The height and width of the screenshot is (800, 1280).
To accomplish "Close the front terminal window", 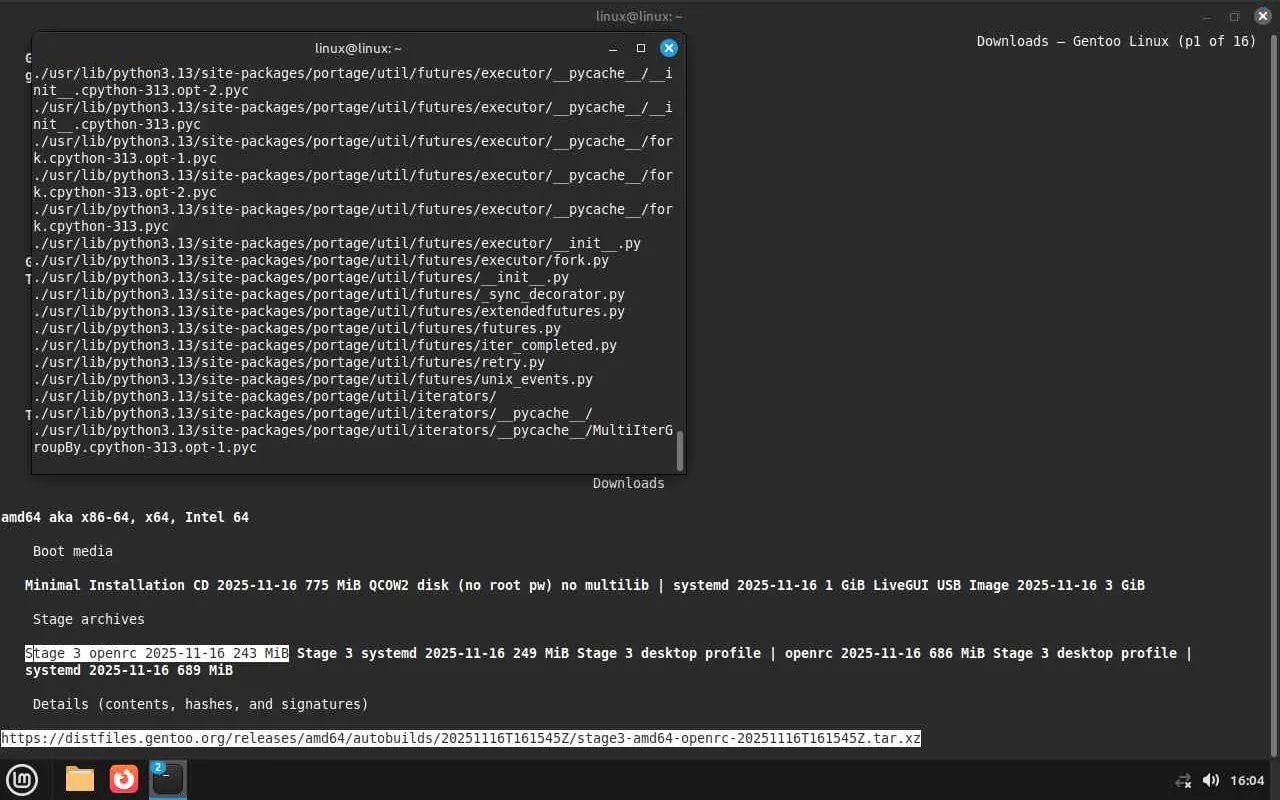I will pos(669,48).
